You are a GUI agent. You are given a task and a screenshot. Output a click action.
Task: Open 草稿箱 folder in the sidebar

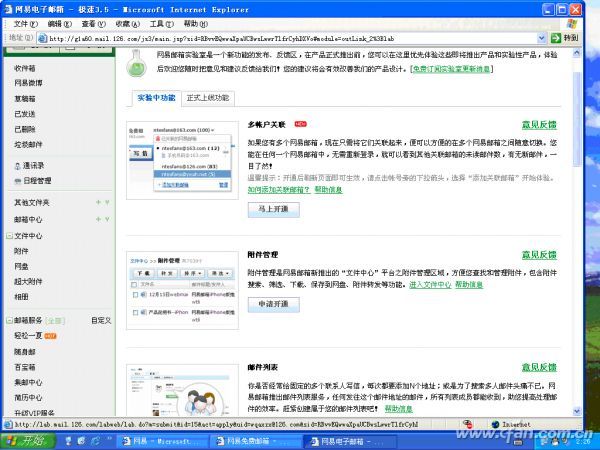(x=24, y=98)
